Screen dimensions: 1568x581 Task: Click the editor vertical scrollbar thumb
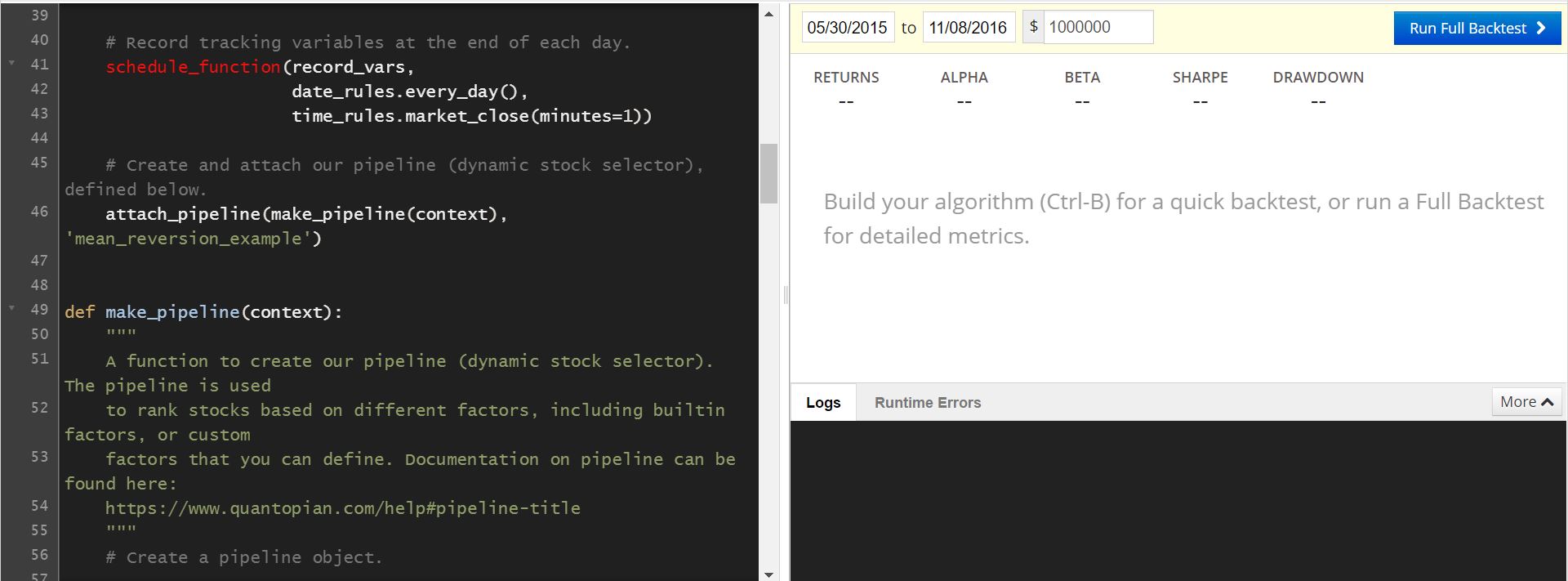pyautogui.click(x=768, y=173)
